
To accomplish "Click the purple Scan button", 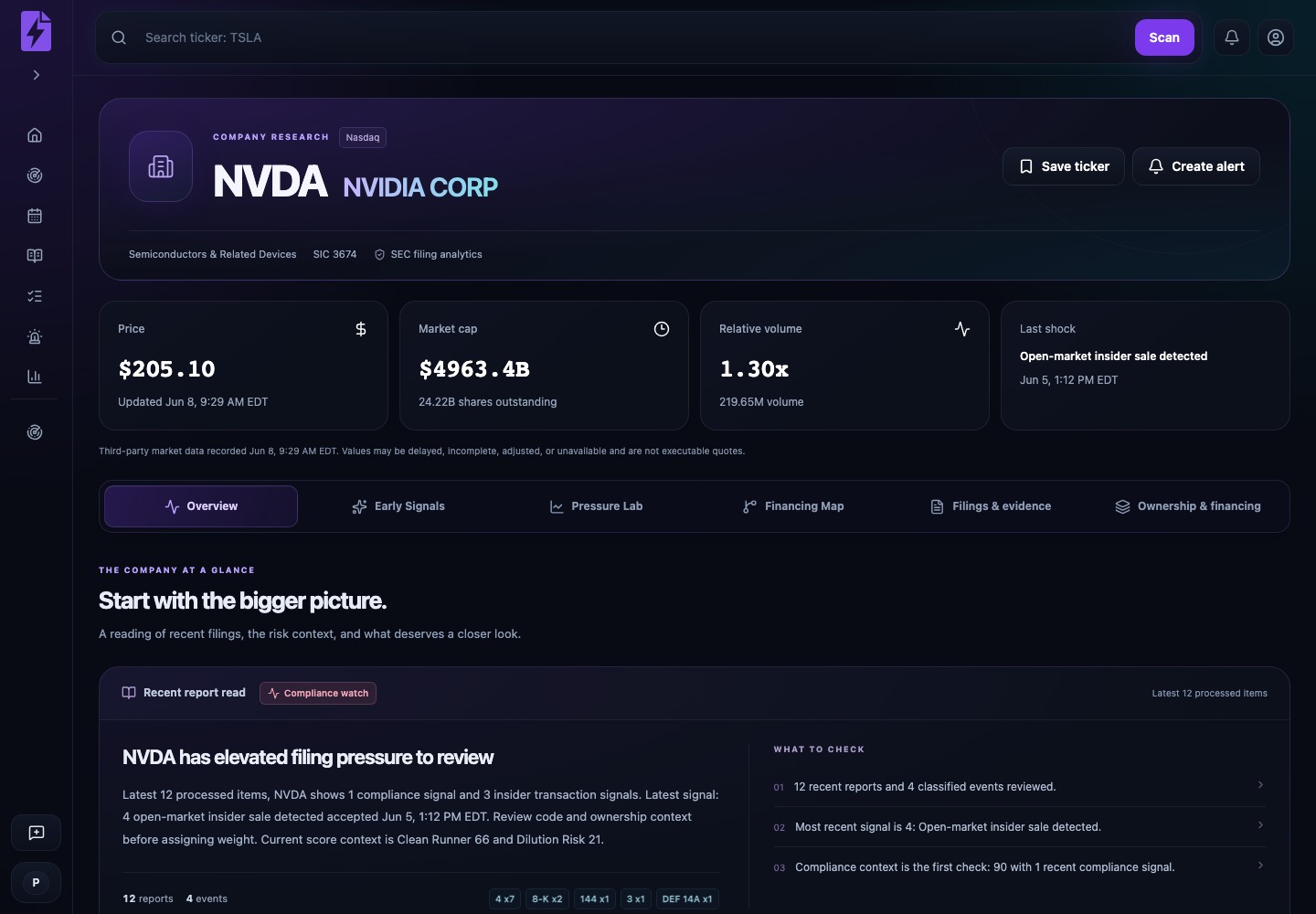I will click(x=1164, y=37).
